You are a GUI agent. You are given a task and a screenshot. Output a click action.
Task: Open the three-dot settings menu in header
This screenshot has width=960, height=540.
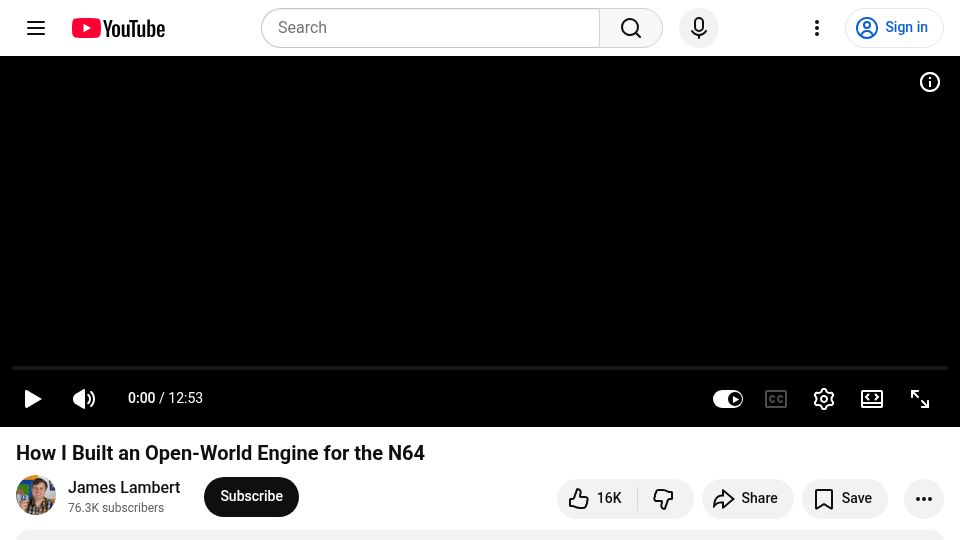pos(817,28)
